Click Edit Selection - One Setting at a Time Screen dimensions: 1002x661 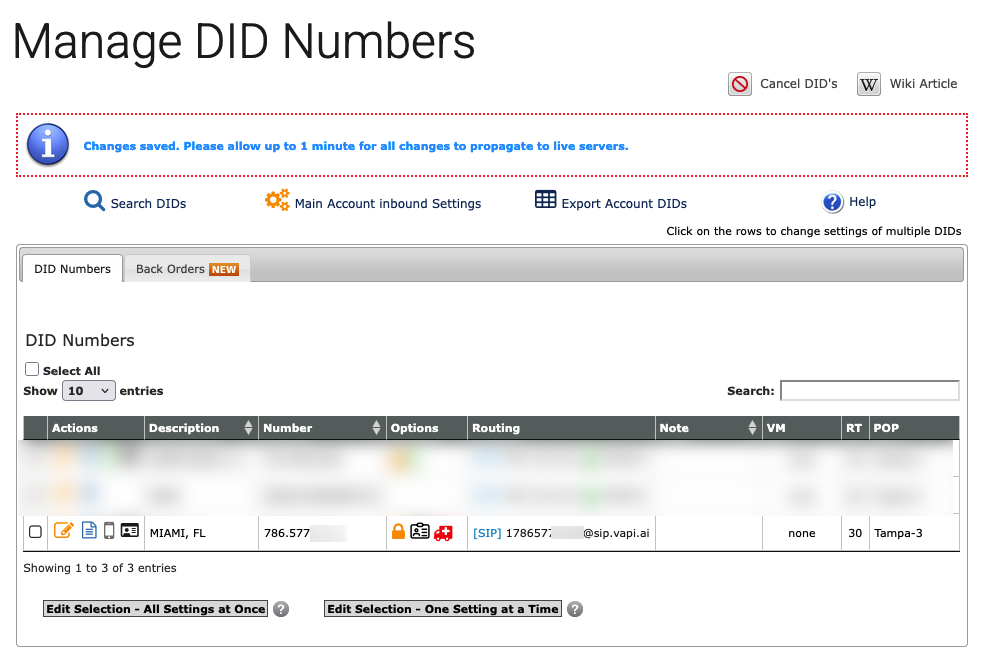tap(442, 609)
